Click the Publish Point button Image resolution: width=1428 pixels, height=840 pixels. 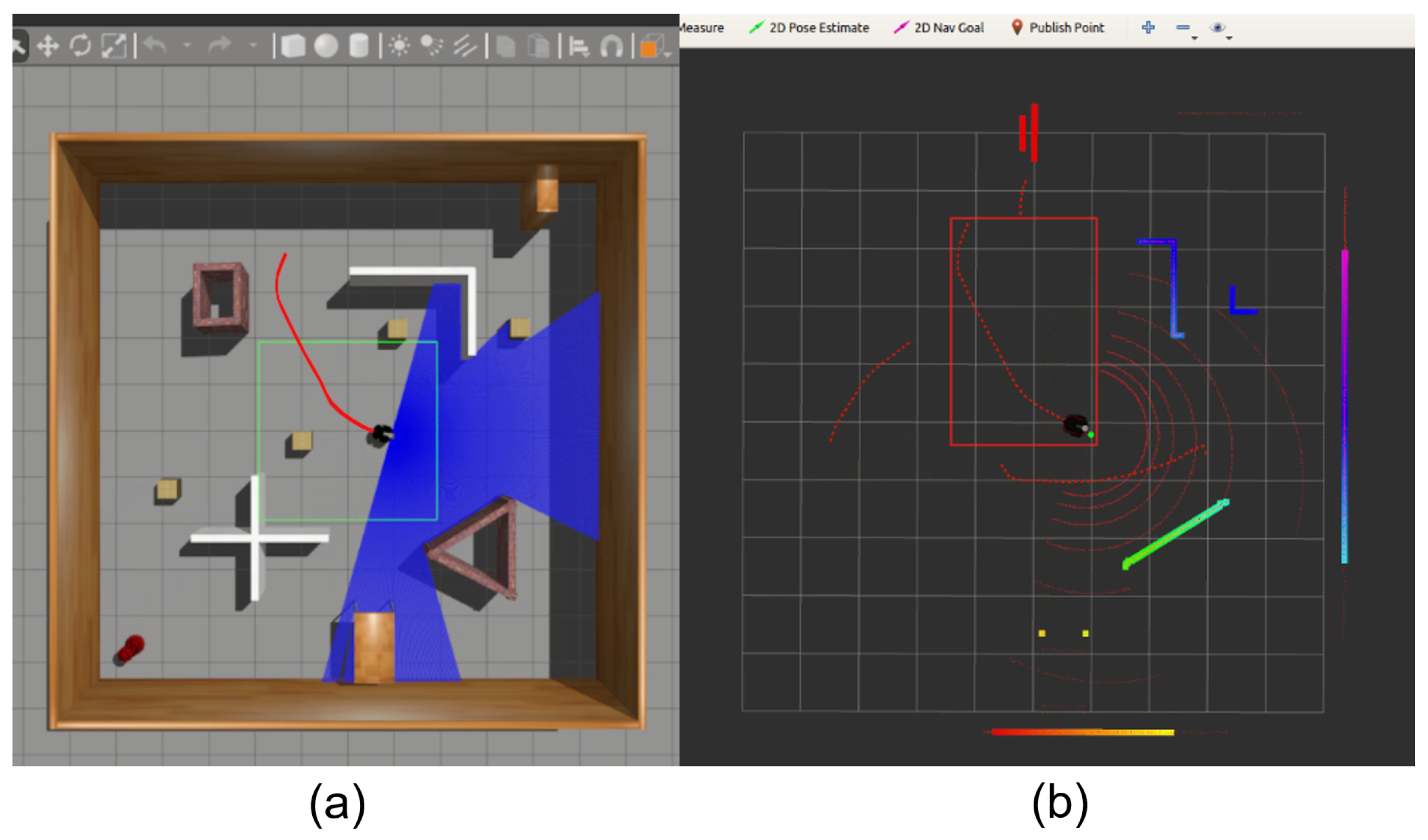[1057, 27]
